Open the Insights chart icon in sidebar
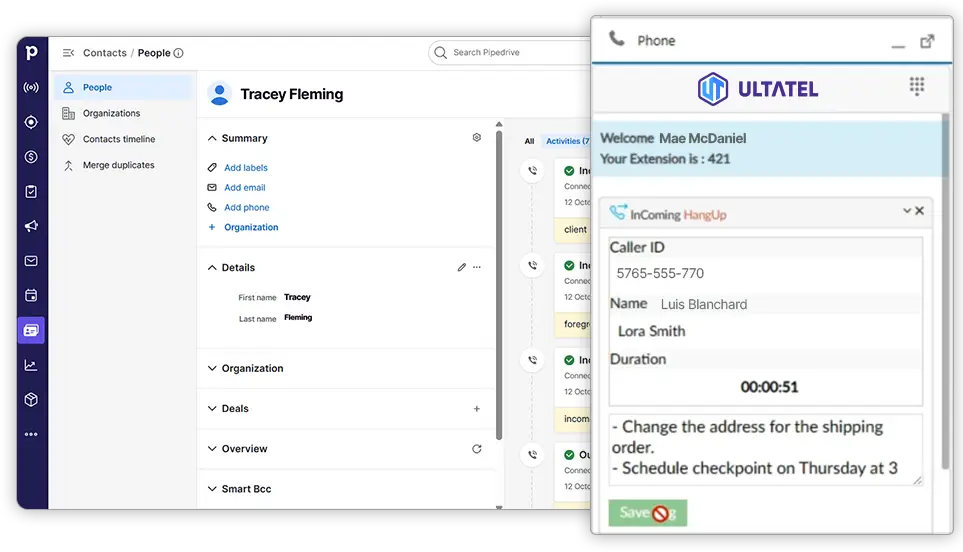The height and width of the screenshot is (552, 963). (31, 365)
